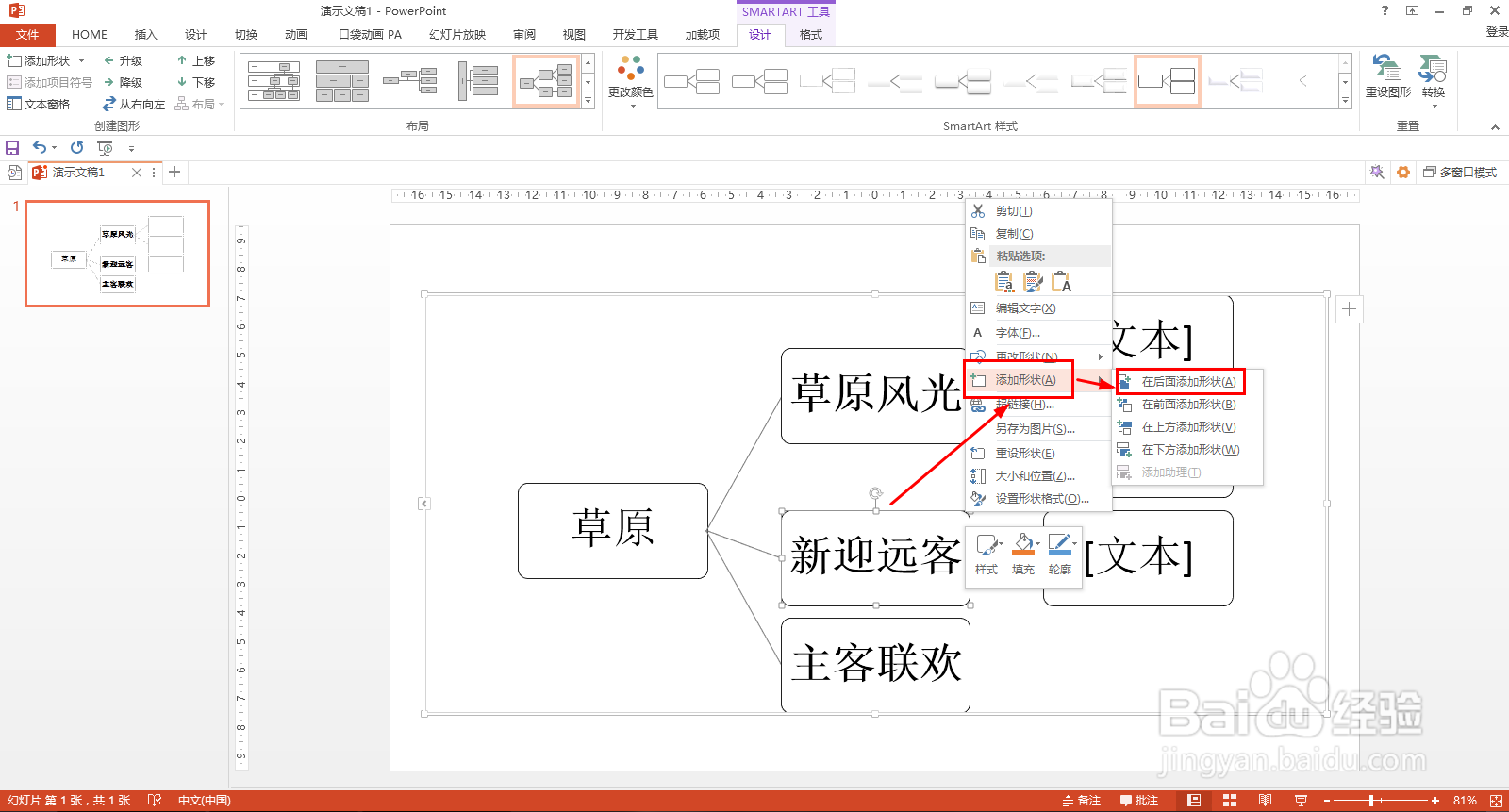The width and height of the screenshot is (1509, 812).
Task: Choose 重设形状 from context menu
Action: [1038, 454]
